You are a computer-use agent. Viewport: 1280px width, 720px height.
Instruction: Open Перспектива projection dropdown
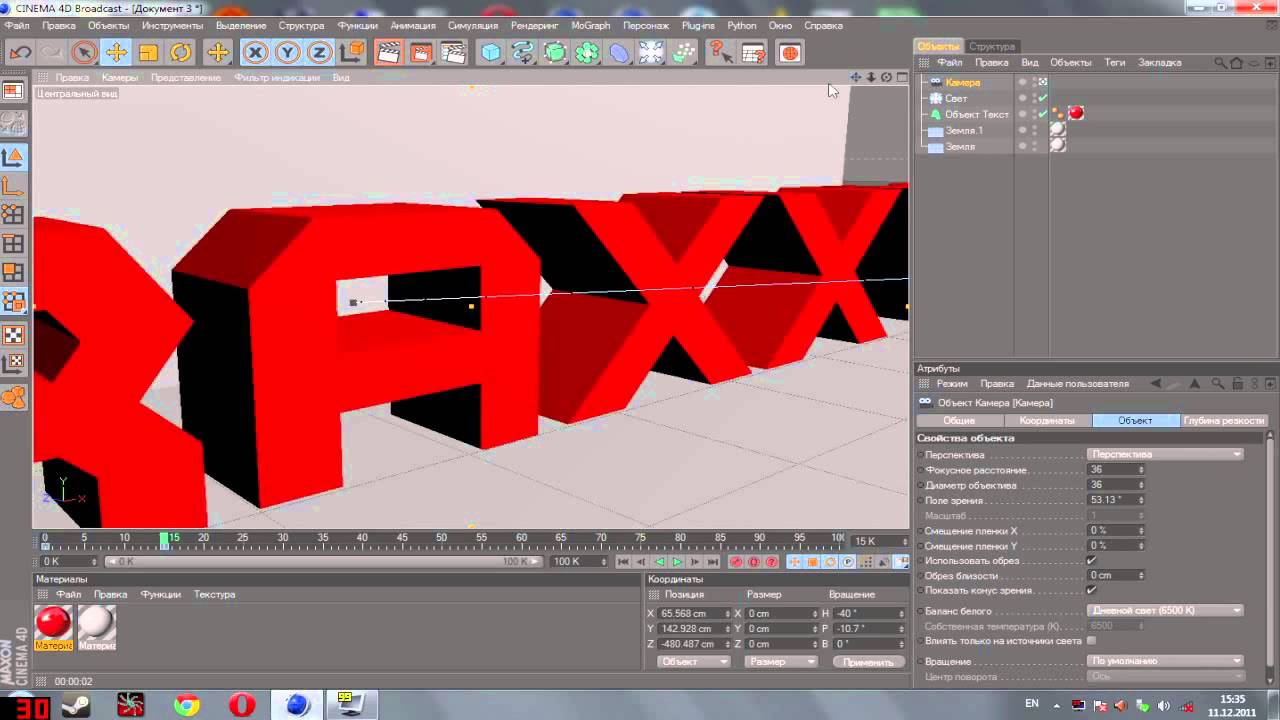pos(1165,454)
